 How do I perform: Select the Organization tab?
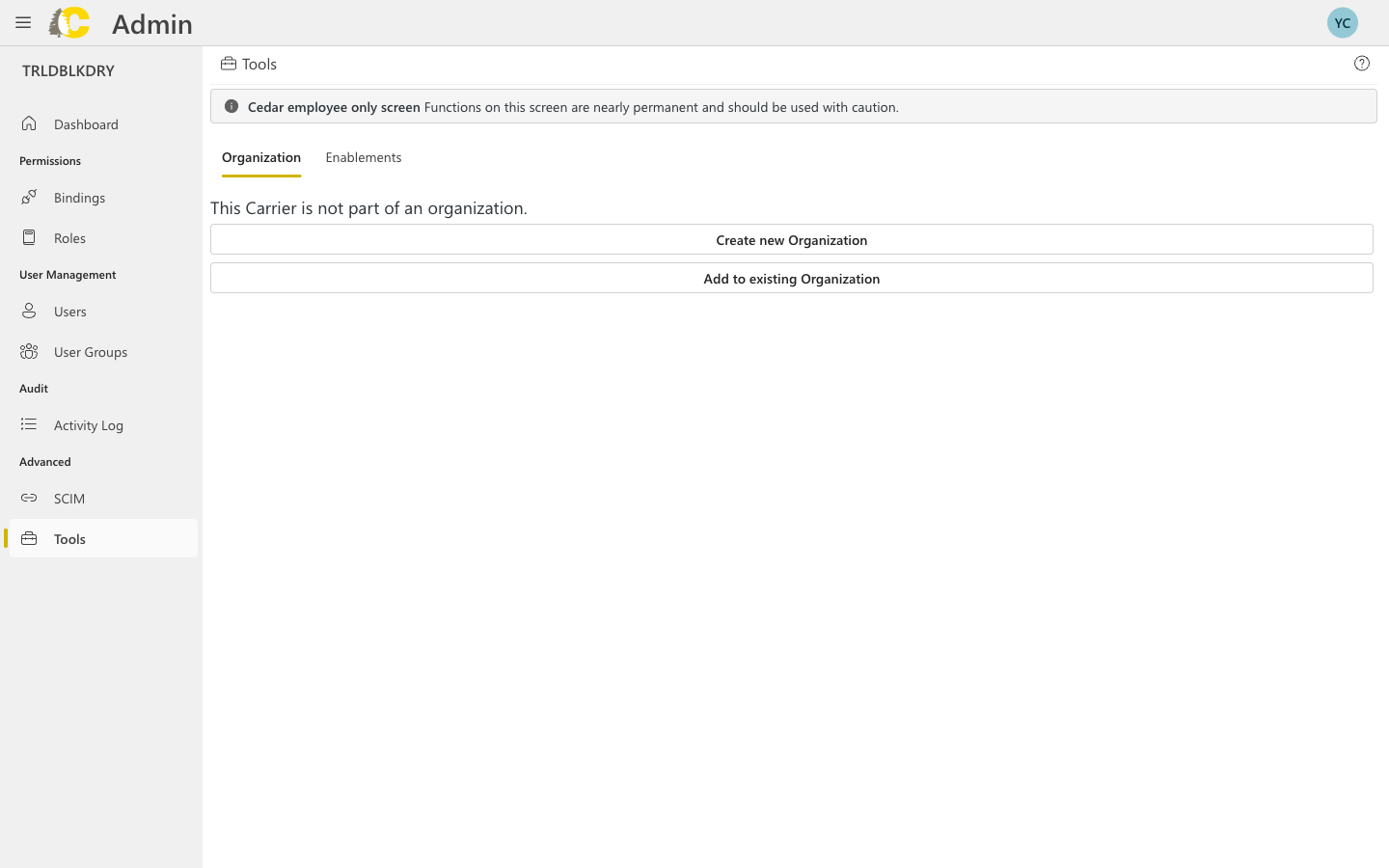pos(261,157)
